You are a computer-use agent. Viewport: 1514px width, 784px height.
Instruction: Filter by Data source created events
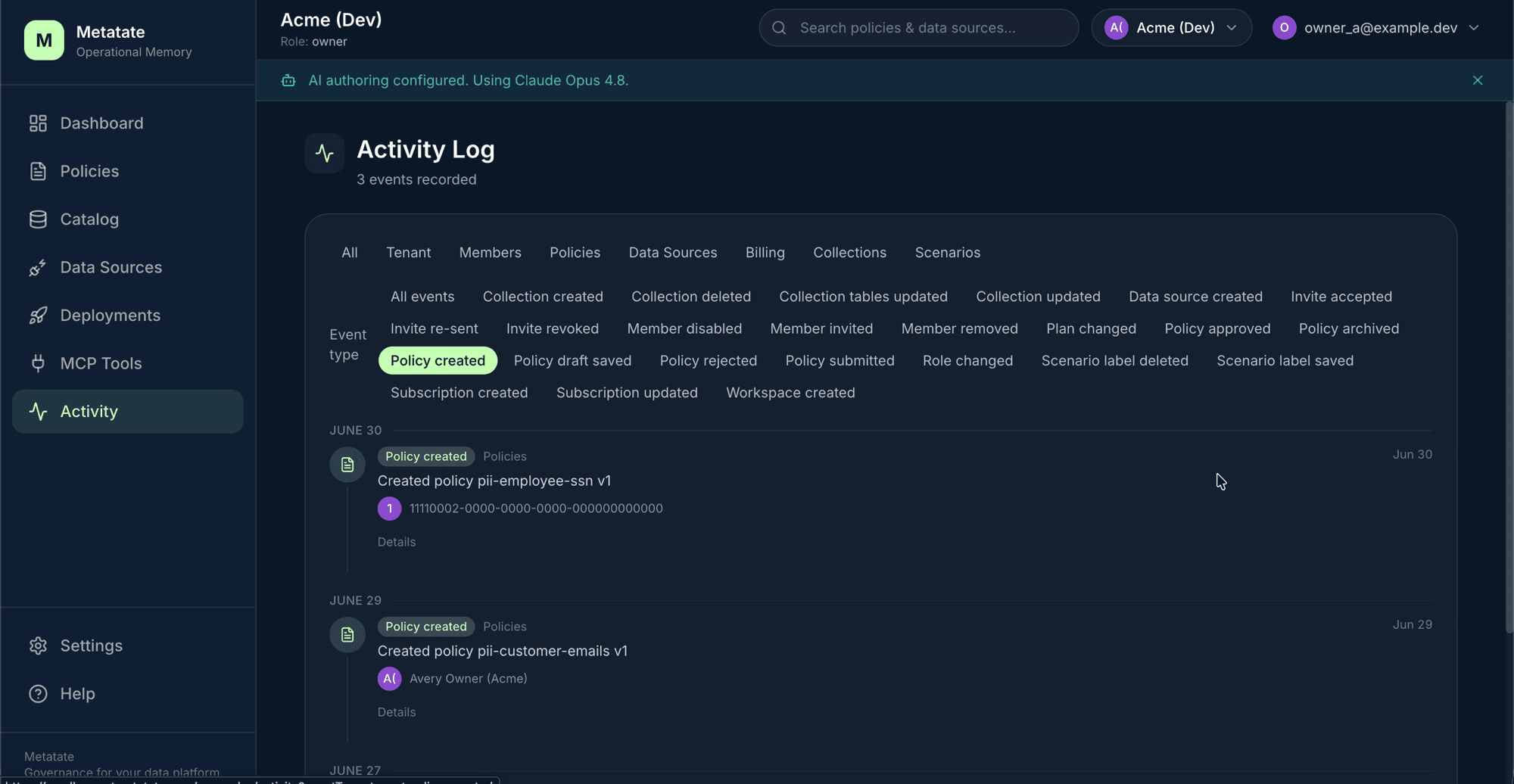[1196, 297]
